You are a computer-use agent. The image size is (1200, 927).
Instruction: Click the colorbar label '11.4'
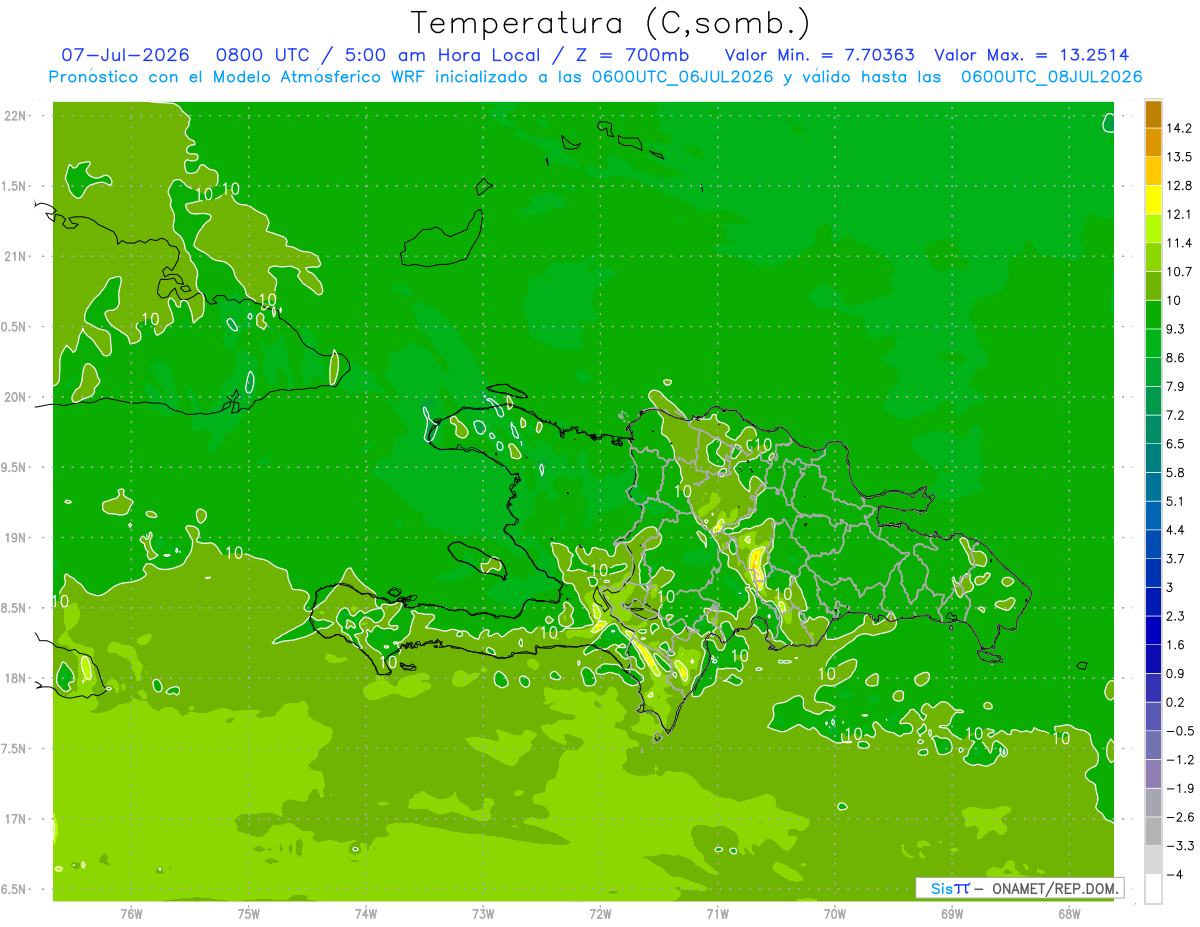click(x=1180, y=243)
